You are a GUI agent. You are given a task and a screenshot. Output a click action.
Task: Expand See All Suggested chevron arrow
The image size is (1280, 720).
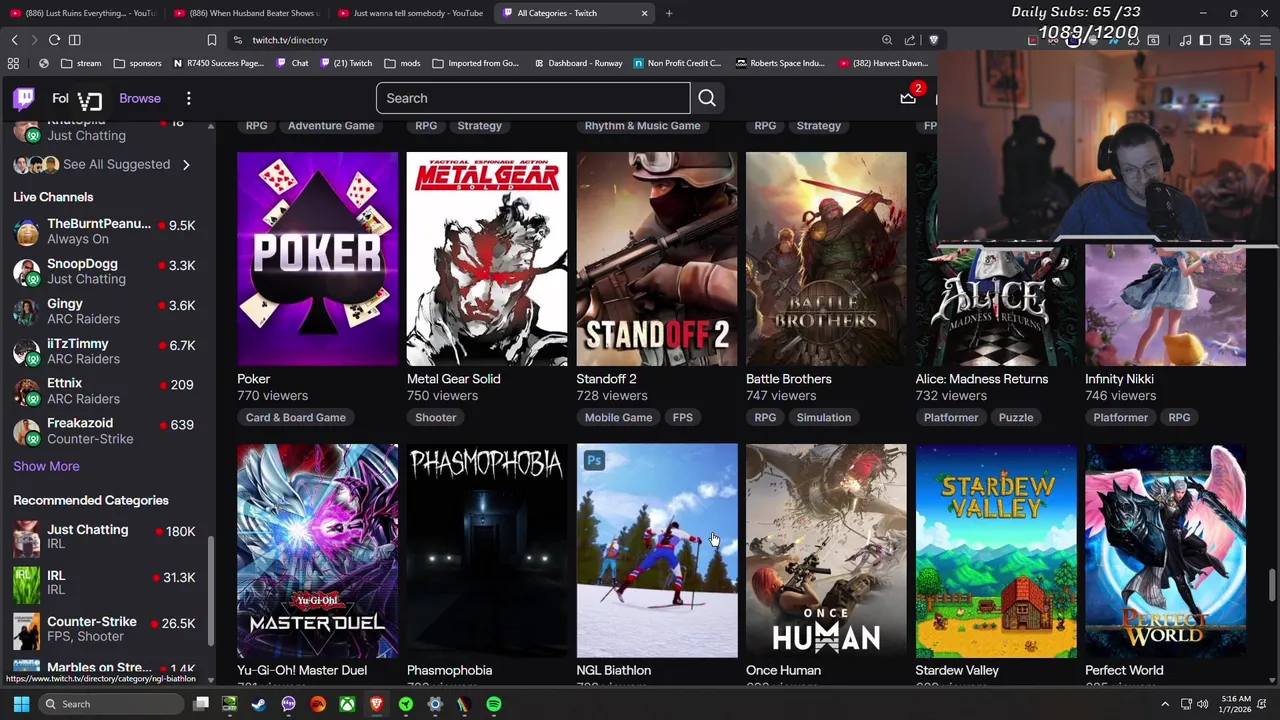point(186,164)
